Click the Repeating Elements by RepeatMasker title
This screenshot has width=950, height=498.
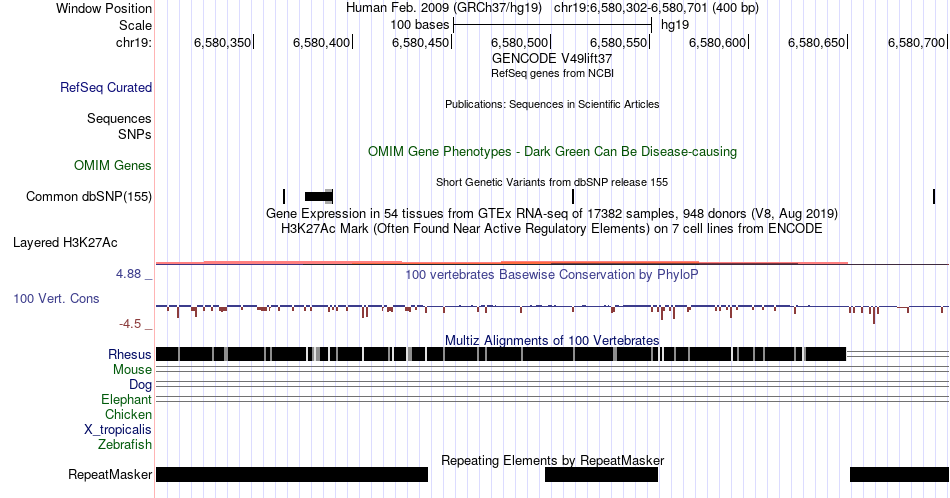[552, 460]
